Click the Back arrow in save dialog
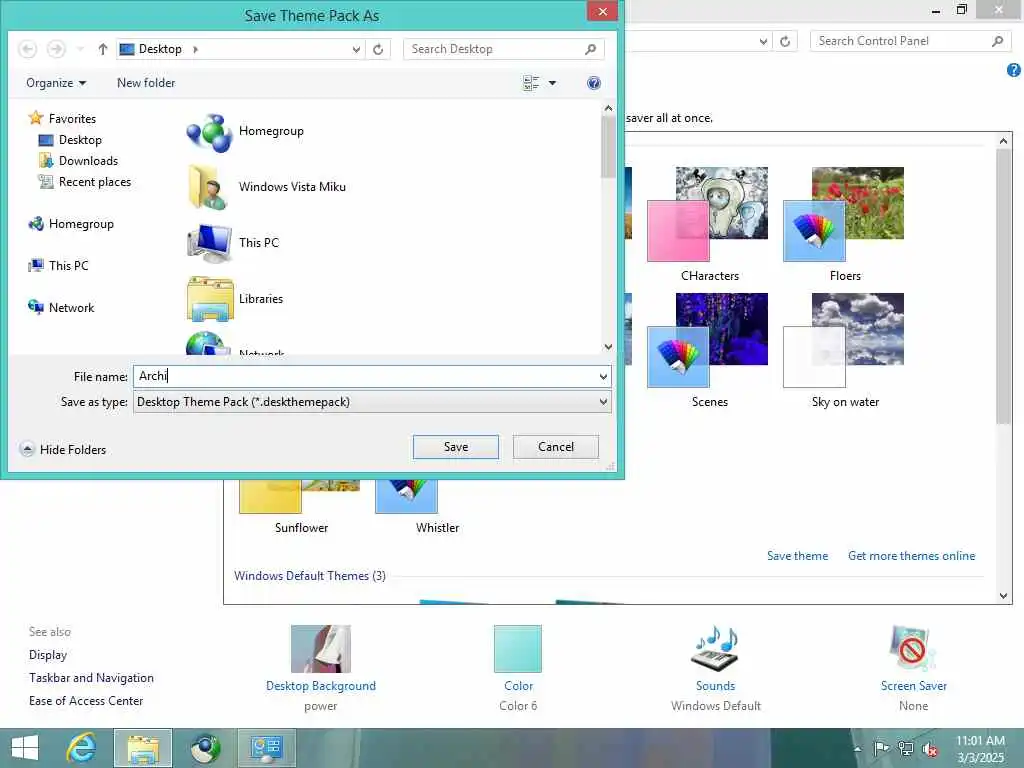Image resolution: width=1024 pixels, height=768 pixels. point(27,49)
